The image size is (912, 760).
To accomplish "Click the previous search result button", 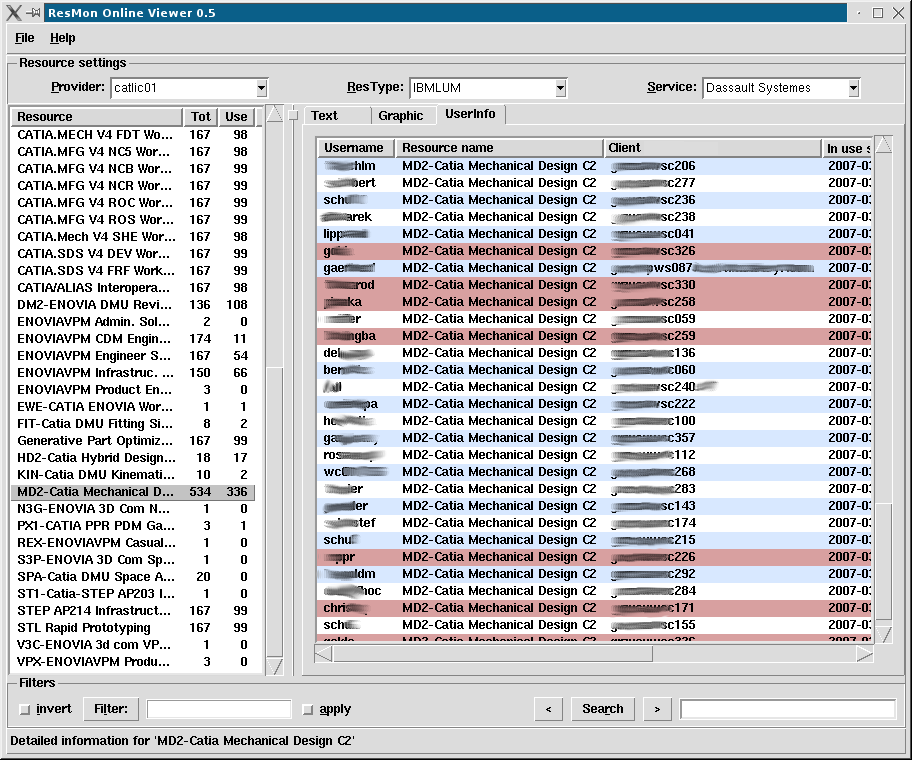I will pyautogui.click(x=548, y=709).
